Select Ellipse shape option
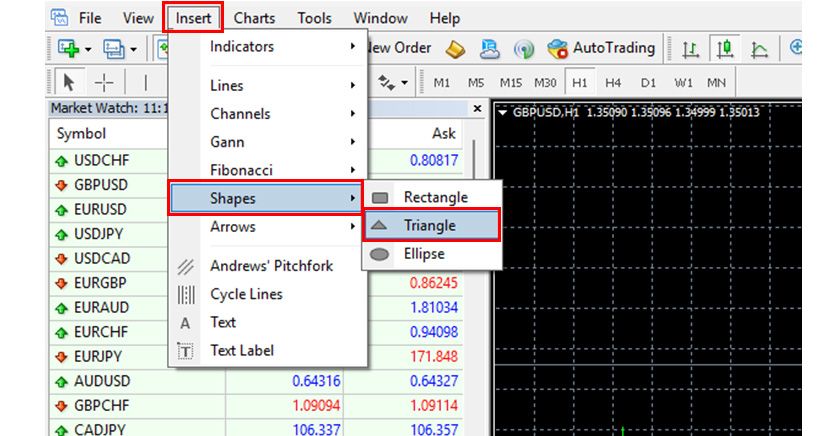This screenshot has width=840, height=436. pyautogui.click(x=424, y=254)
